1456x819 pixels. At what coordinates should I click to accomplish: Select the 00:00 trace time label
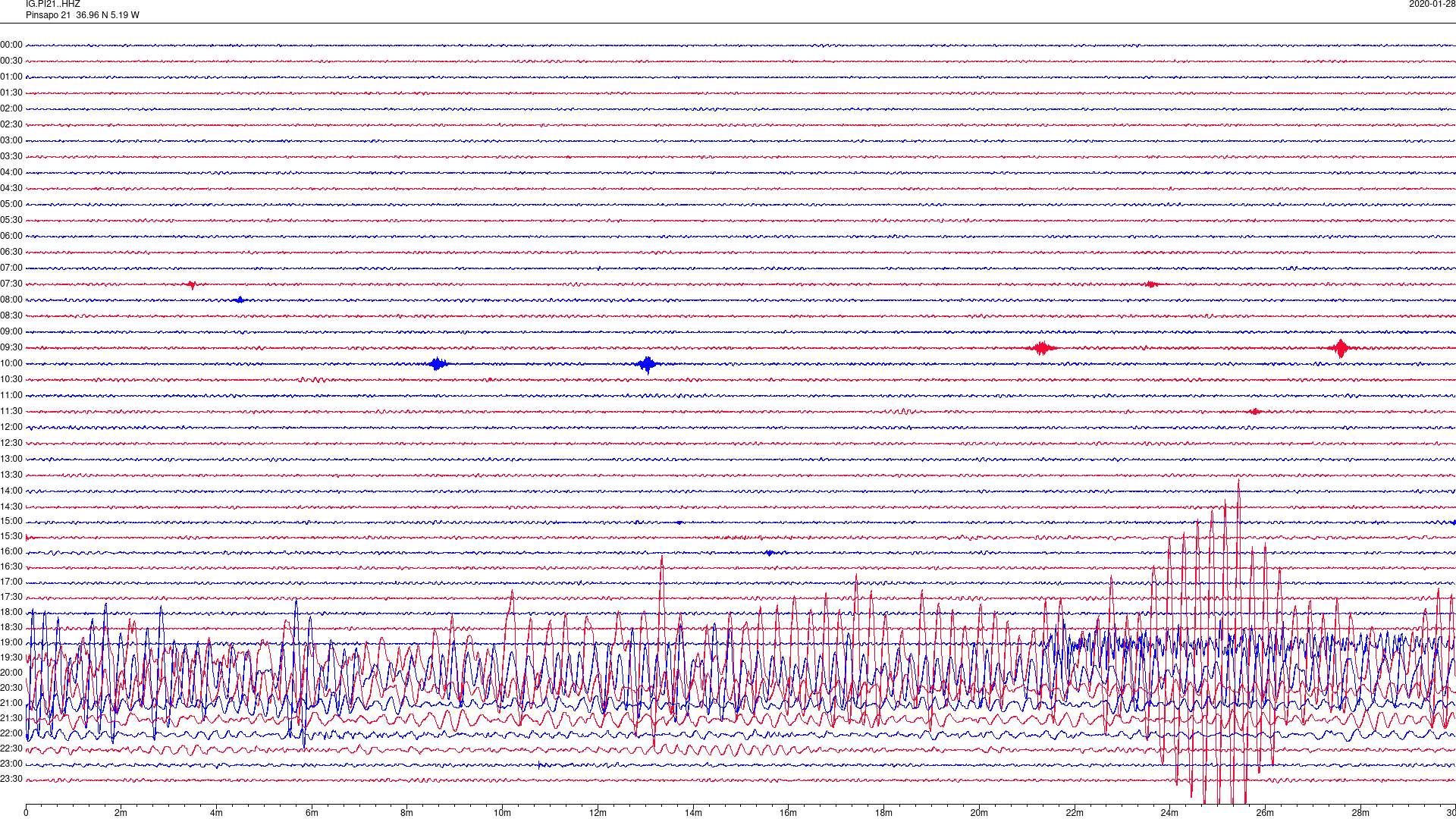coord(11,45)
